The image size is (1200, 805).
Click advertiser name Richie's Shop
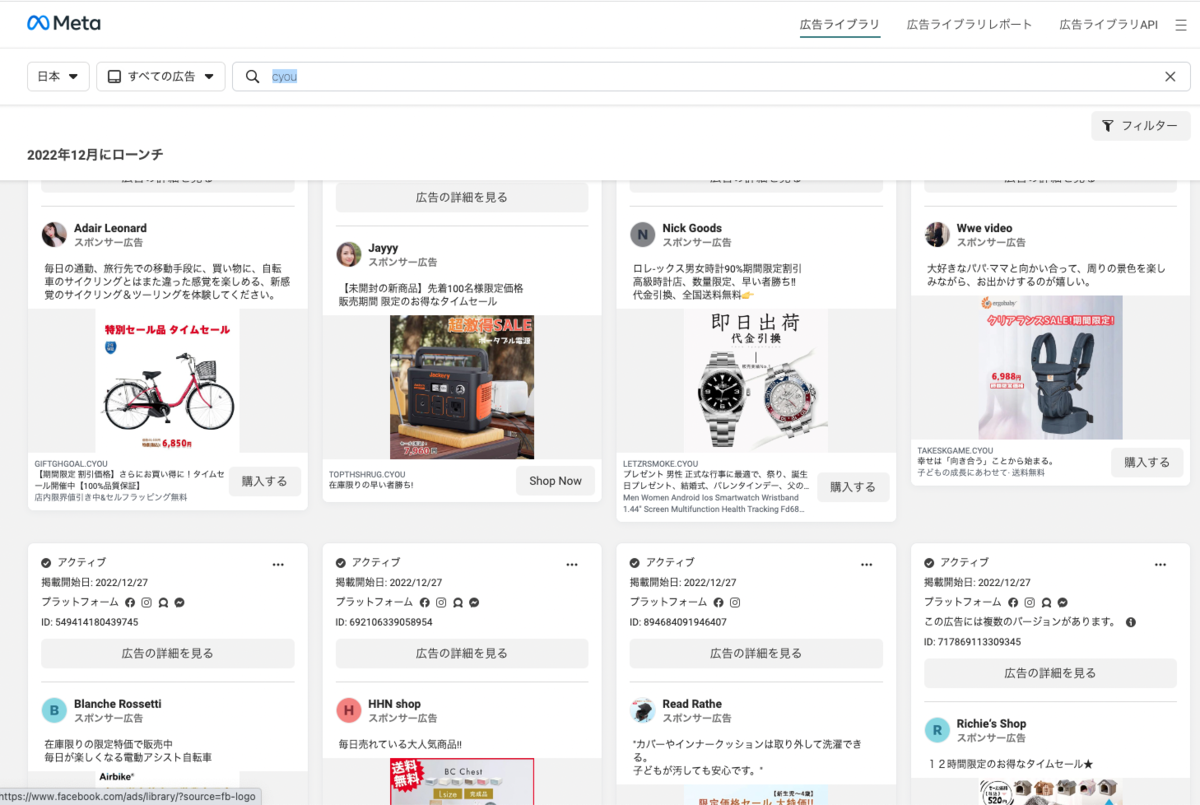(992, 724)
